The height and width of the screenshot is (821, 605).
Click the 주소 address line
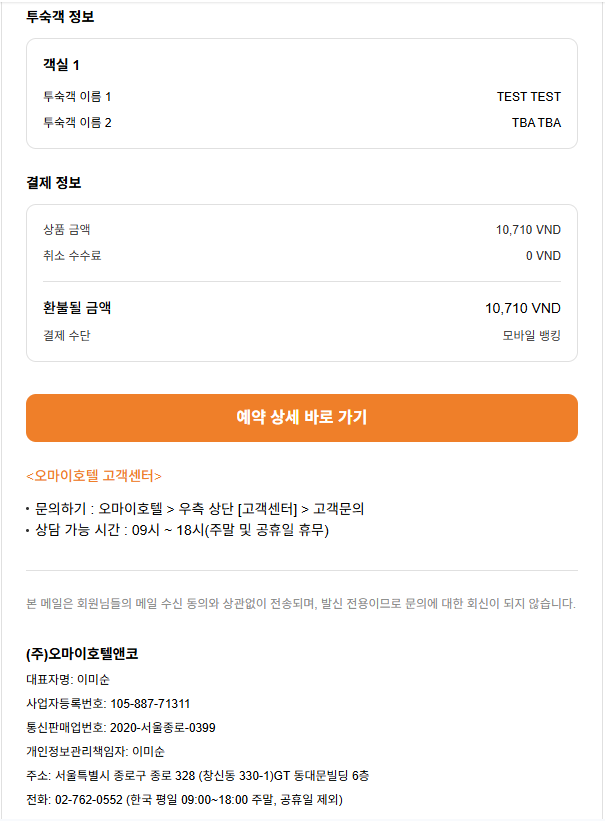click(x=198, y=775)
